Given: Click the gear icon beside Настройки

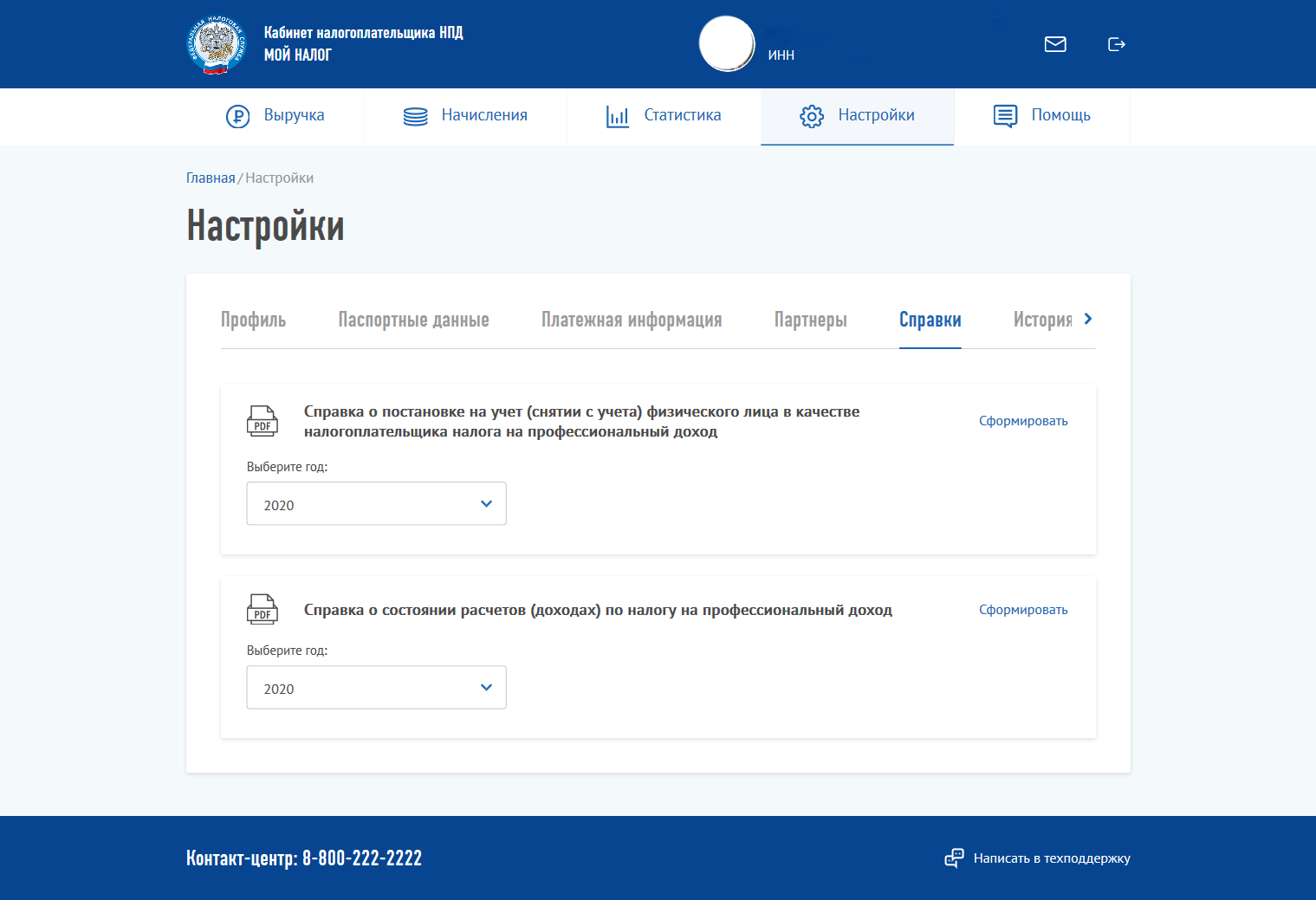Looking at the screenshot, I should [812, 116].
